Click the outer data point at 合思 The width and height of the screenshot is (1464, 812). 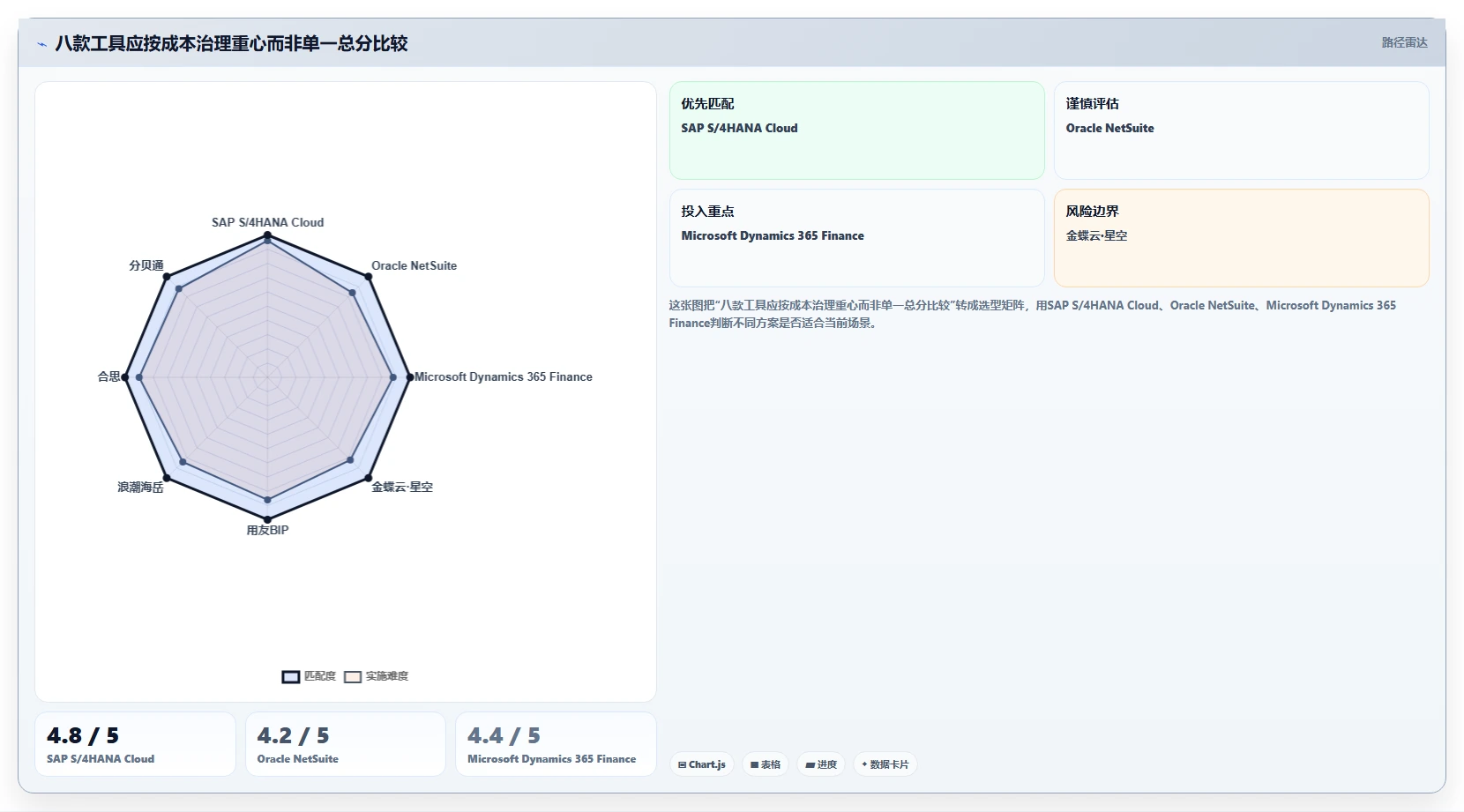pos(125,377)
